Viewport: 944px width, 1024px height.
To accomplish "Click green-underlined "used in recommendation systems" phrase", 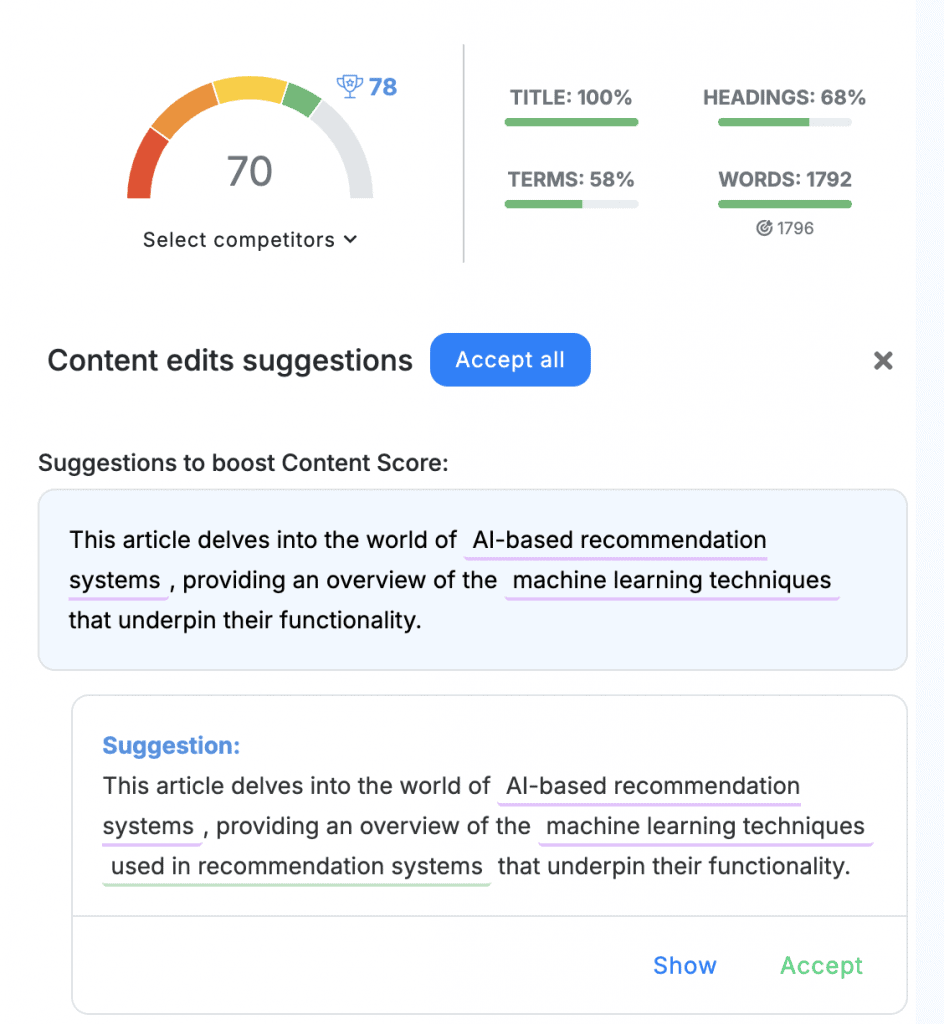I will pyautogui.click(x=297, y=867).
